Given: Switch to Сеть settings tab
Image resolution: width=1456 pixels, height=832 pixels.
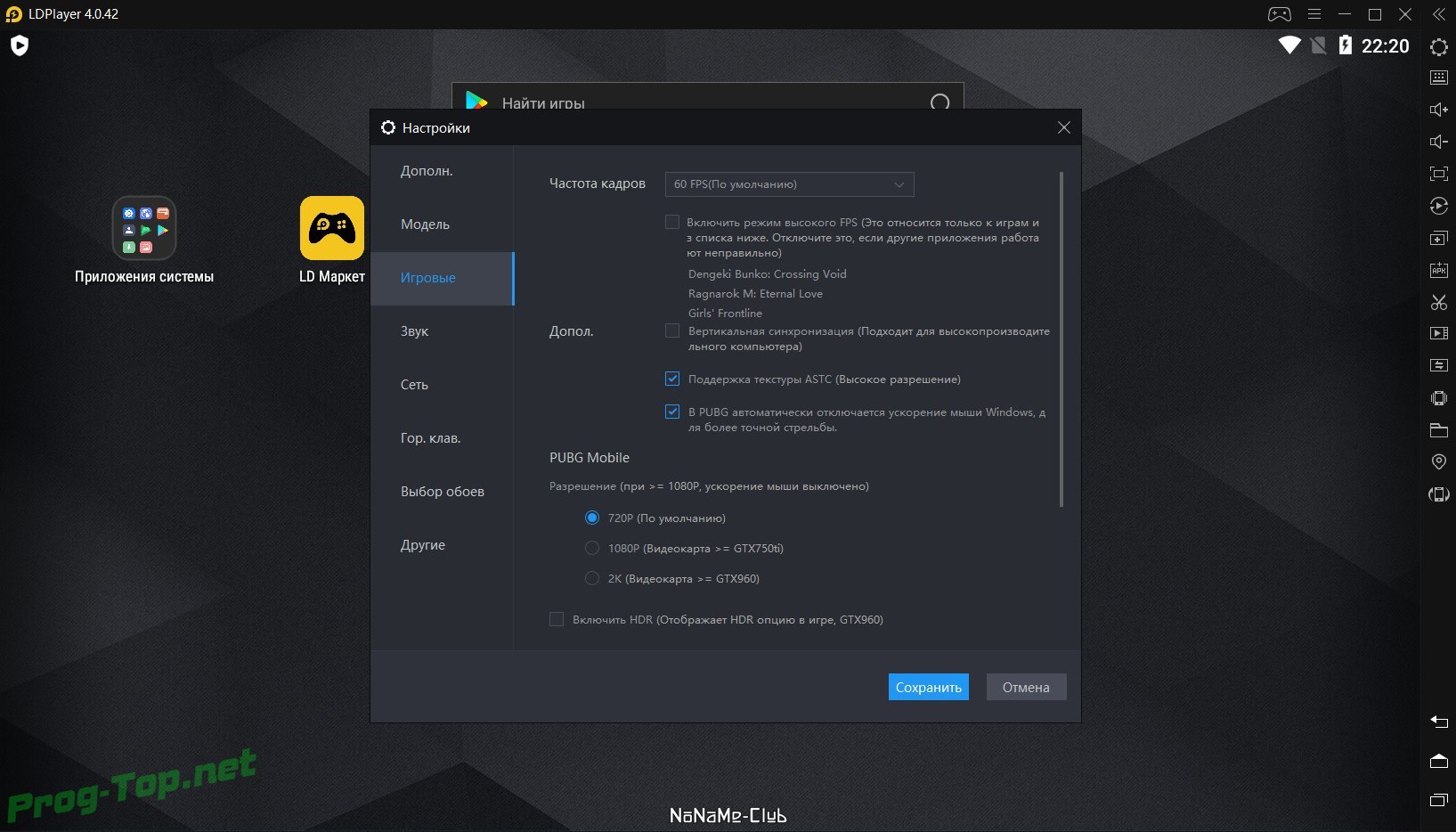Looking at the screenshot, I should [x=442, y=385].
